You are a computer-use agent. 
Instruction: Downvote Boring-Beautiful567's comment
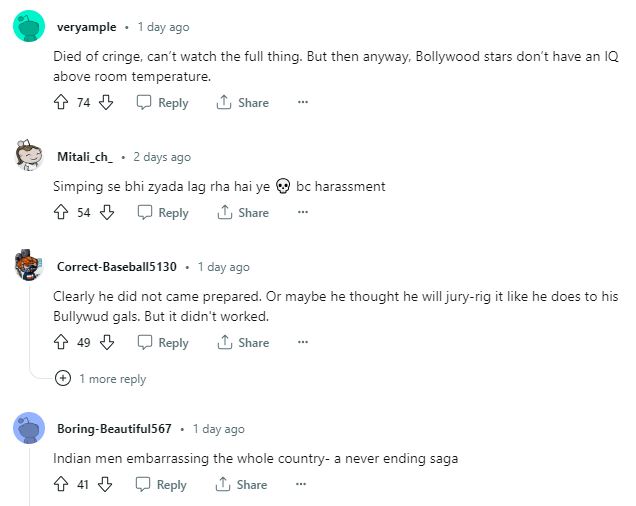coord(106,484)
